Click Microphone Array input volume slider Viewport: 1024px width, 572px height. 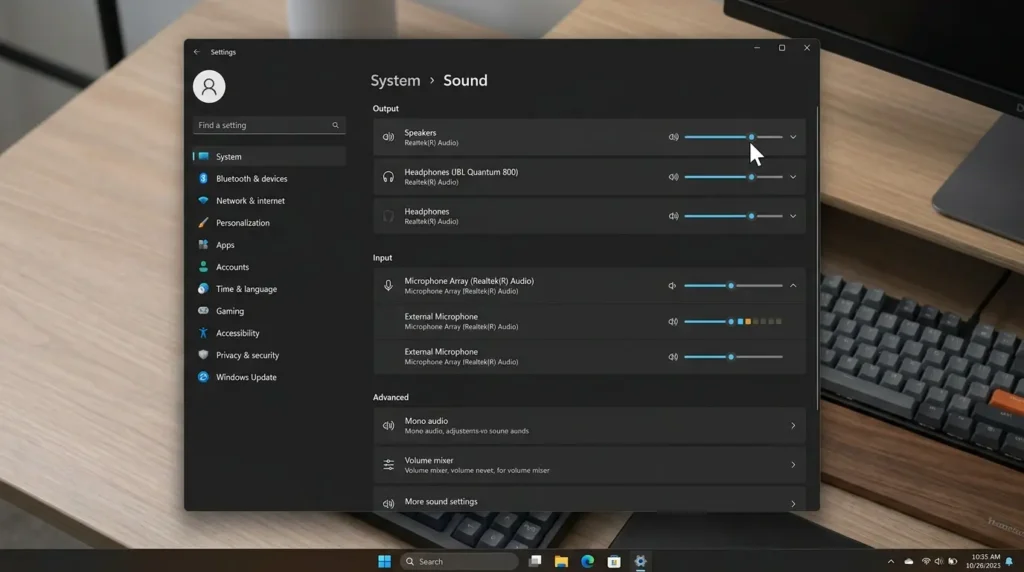(733, 286)
